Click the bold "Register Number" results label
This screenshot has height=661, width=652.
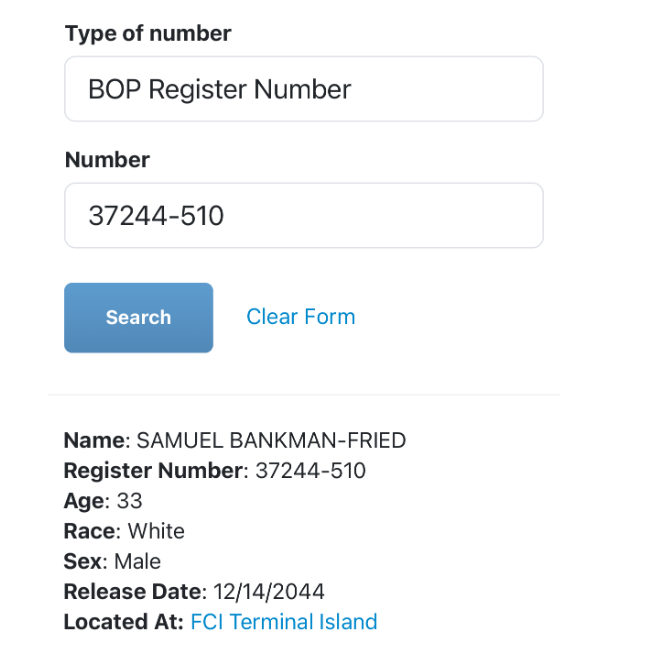(154, 470)
